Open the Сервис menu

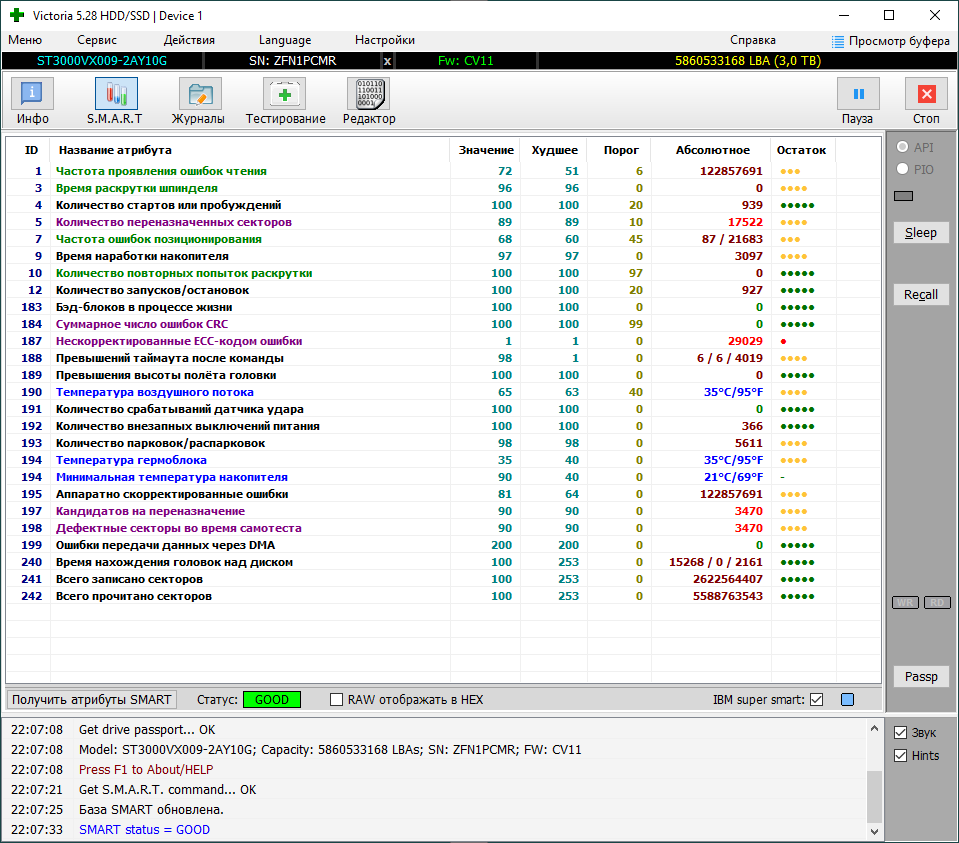(97, 40)
